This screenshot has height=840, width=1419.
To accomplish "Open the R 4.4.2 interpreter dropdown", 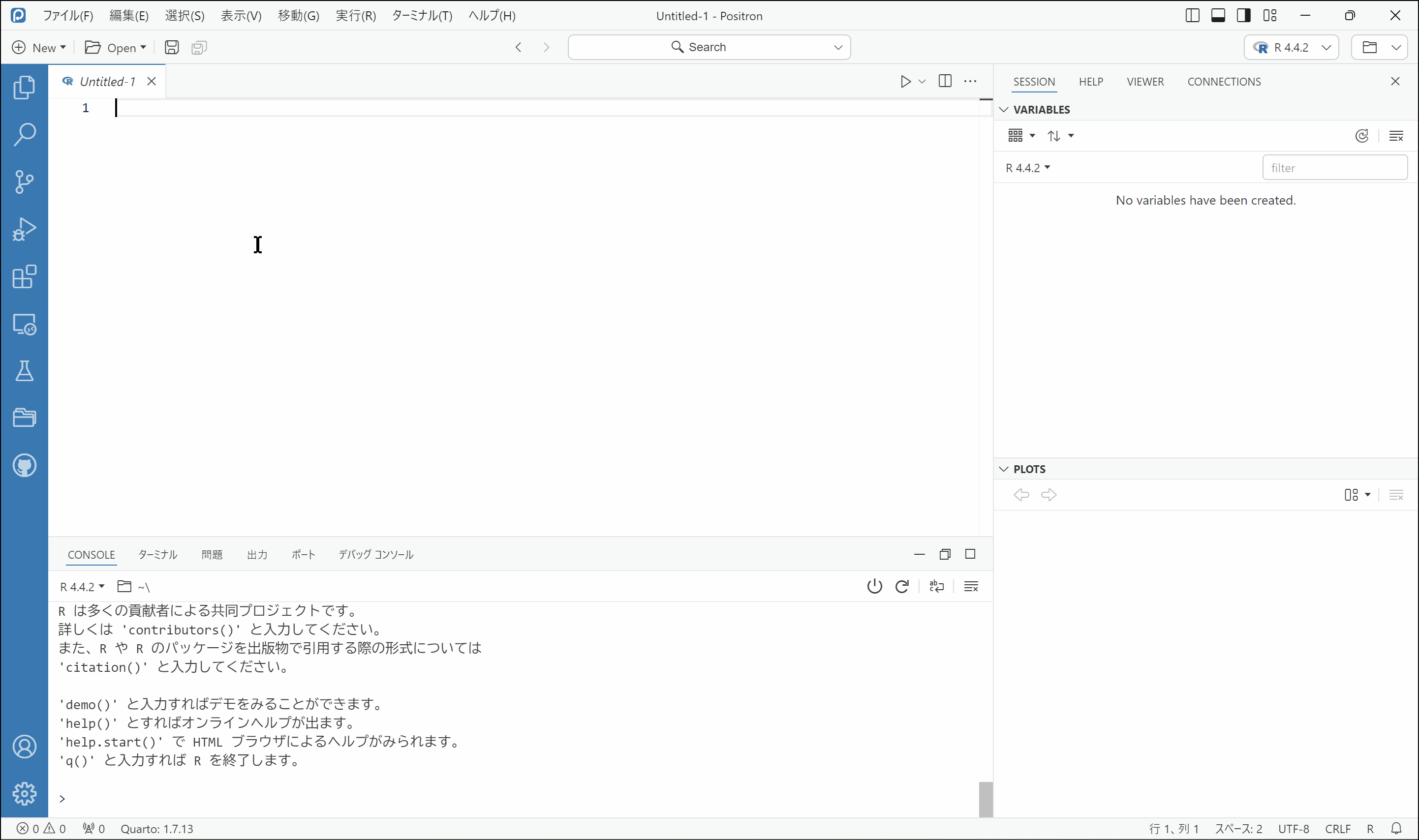I will (x=1291, y=48).
